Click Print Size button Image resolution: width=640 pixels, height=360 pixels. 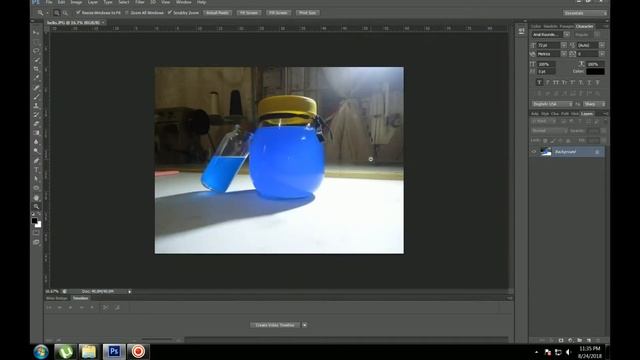tap(308, 13)
